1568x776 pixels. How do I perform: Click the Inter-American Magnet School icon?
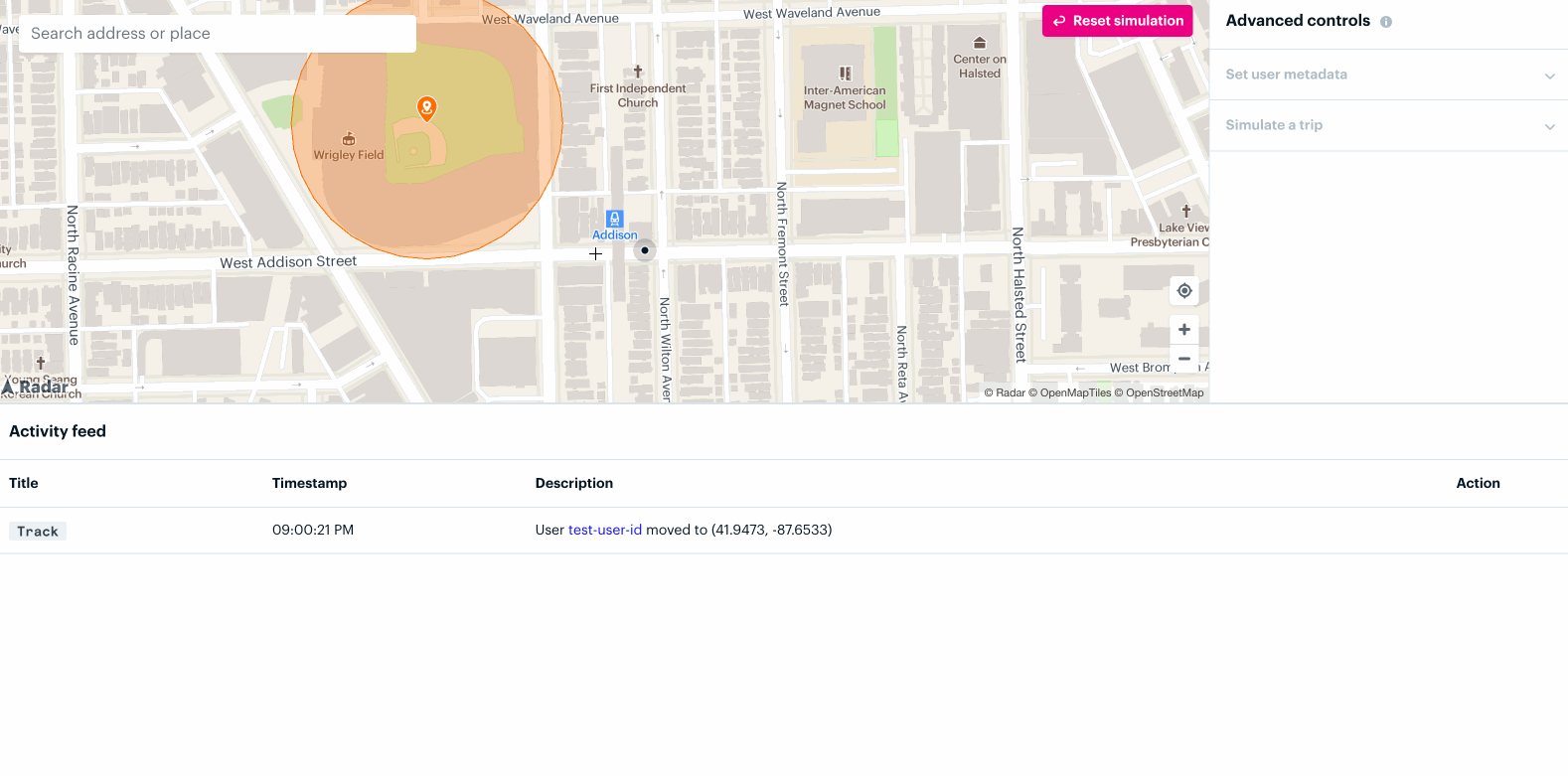click(x=846, y=74)
